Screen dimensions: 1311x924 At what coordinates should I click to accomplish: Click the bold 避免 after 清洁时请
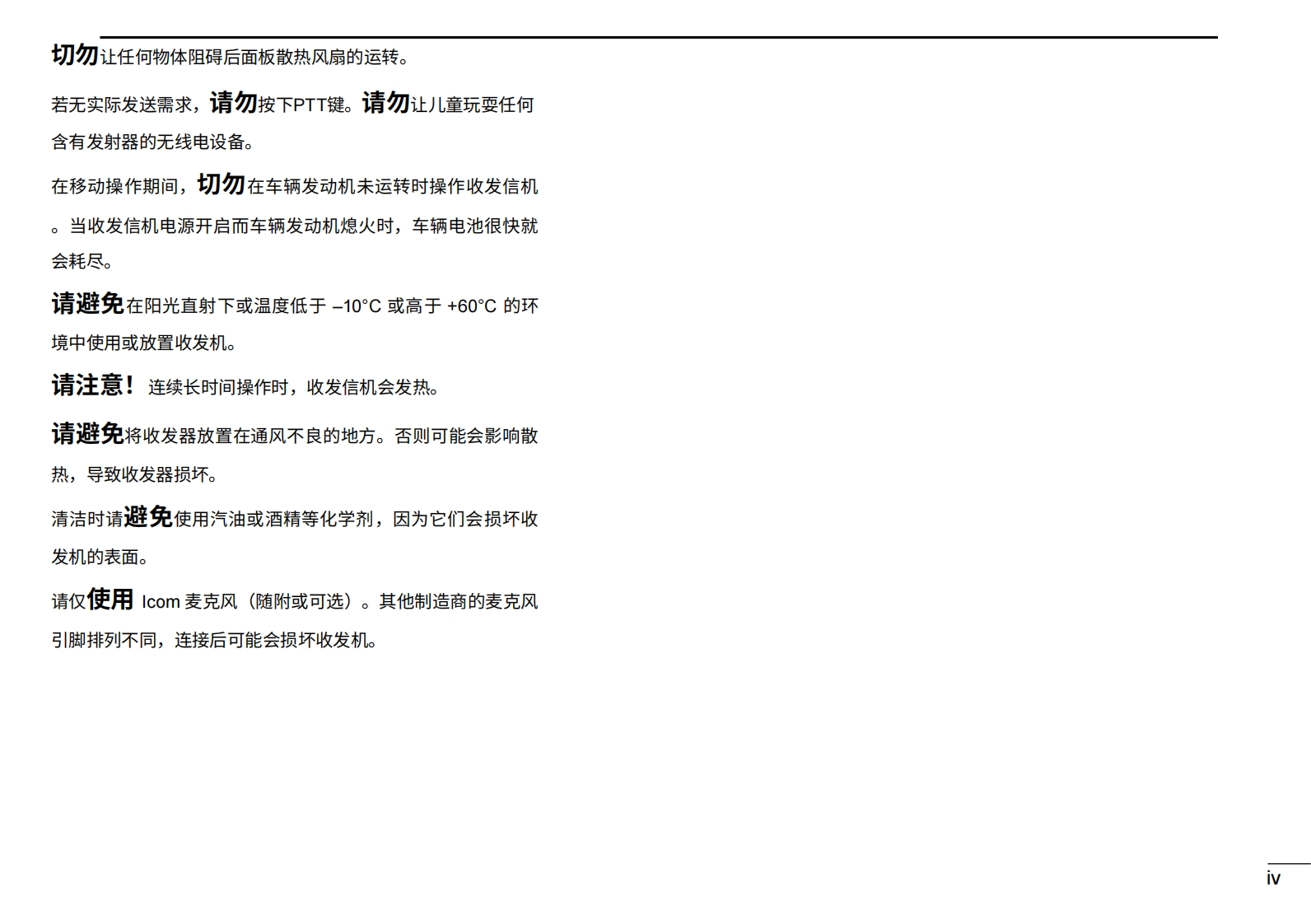tap(148, 517)
